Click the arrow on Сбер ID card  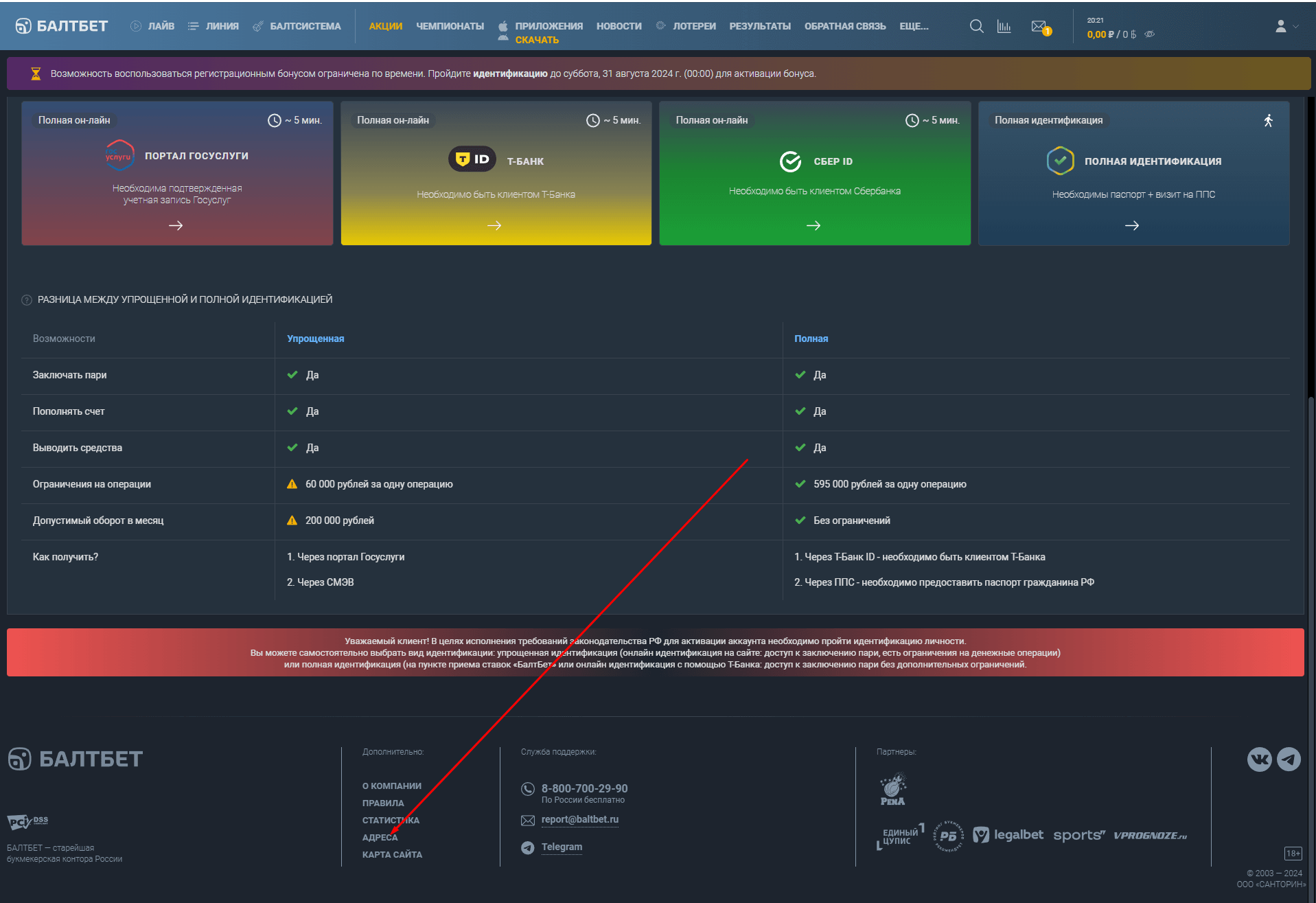coord(813,225)
